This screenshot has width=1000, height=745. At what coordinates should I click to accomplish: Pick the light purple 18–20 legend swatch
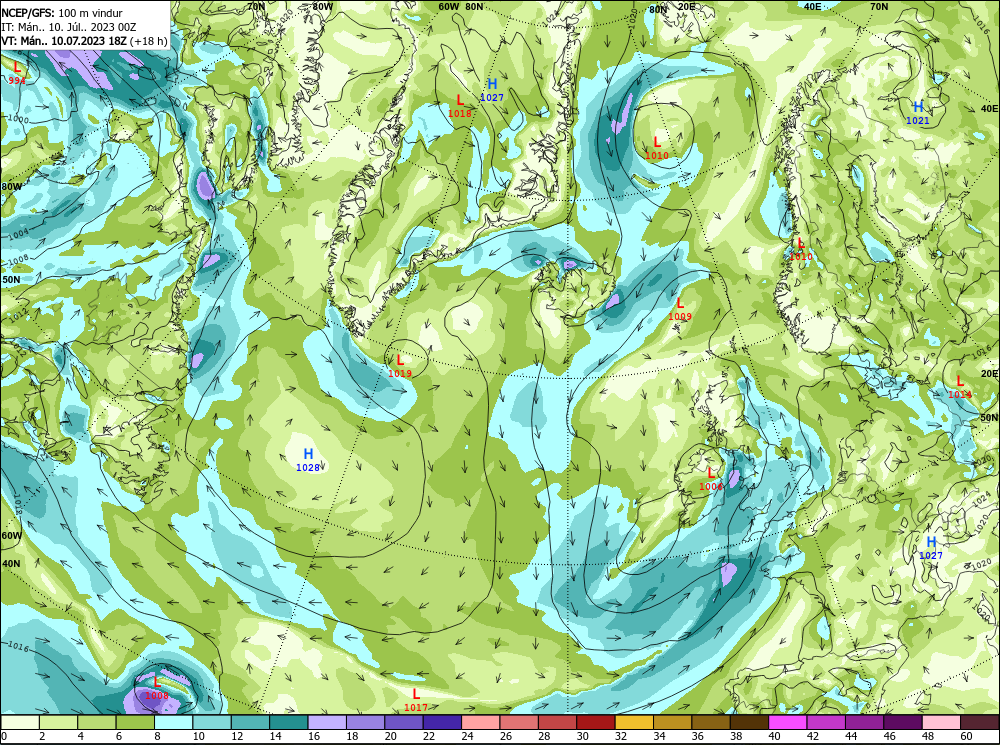coord(365,722)
